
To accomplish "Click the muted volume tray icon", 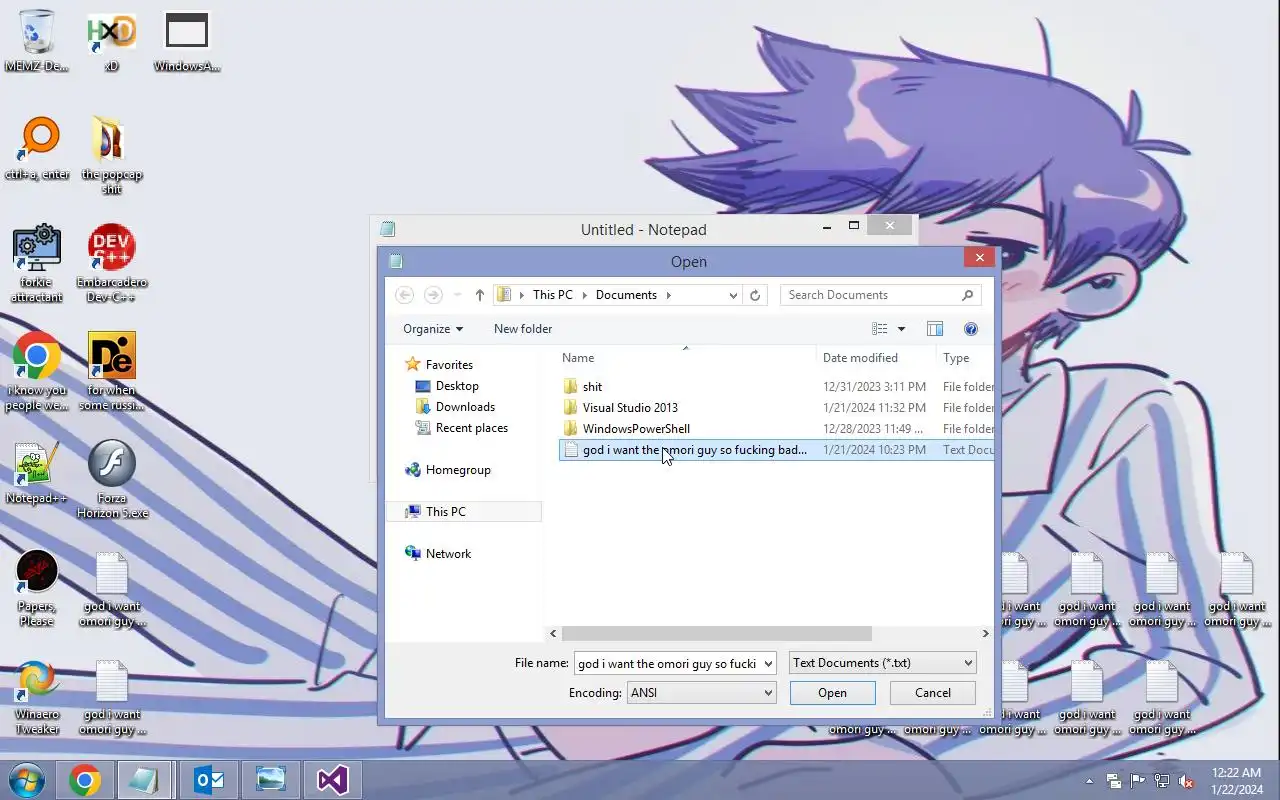I will [1186, 781].
